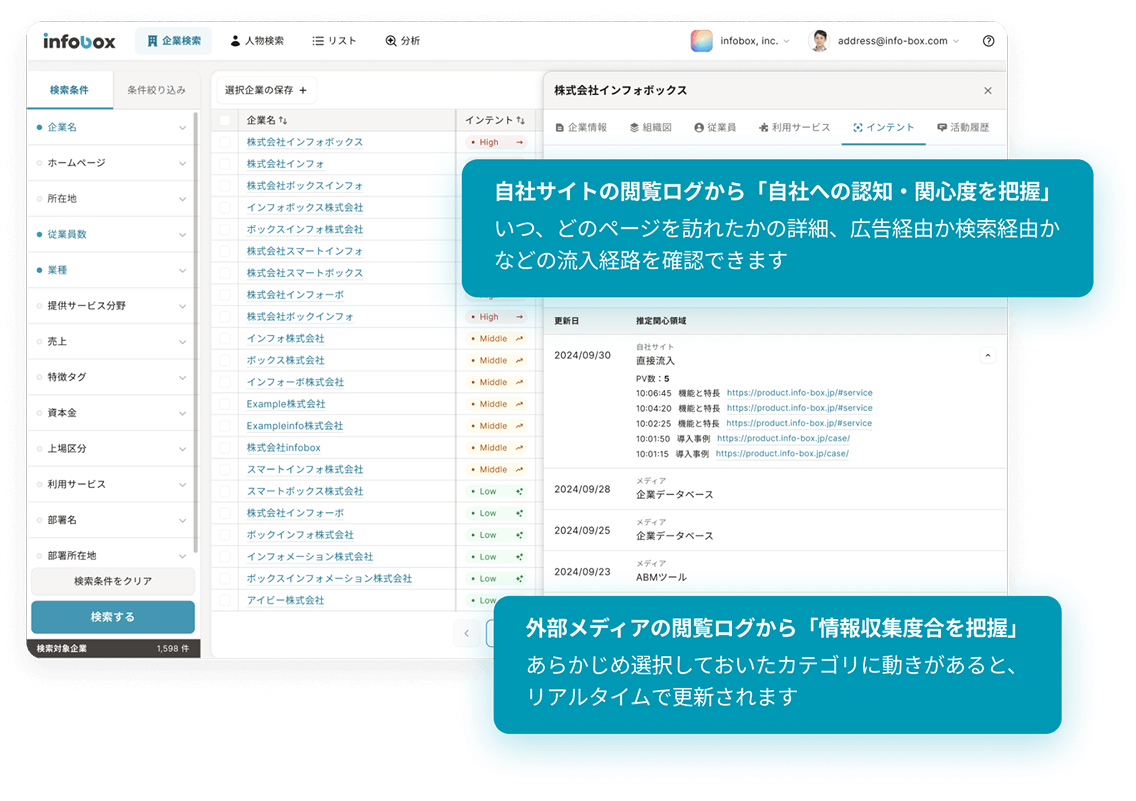Open the 10:06:45 product.info-box.jp/#service link
This screenshot has height=801, width=1136.
click(x=799, y=393)
